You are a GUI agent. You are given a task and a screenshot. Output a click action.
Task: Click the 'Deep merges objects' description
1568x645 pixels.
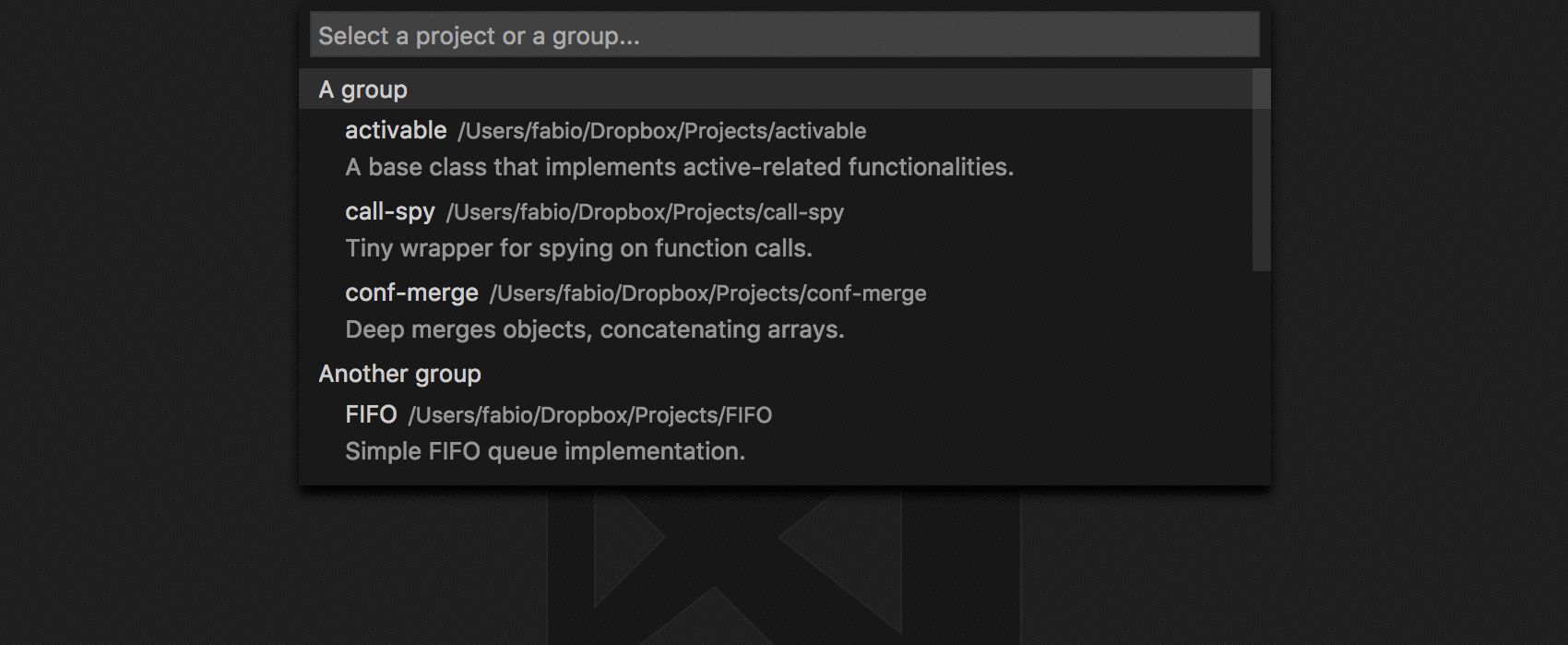[595, 329]
